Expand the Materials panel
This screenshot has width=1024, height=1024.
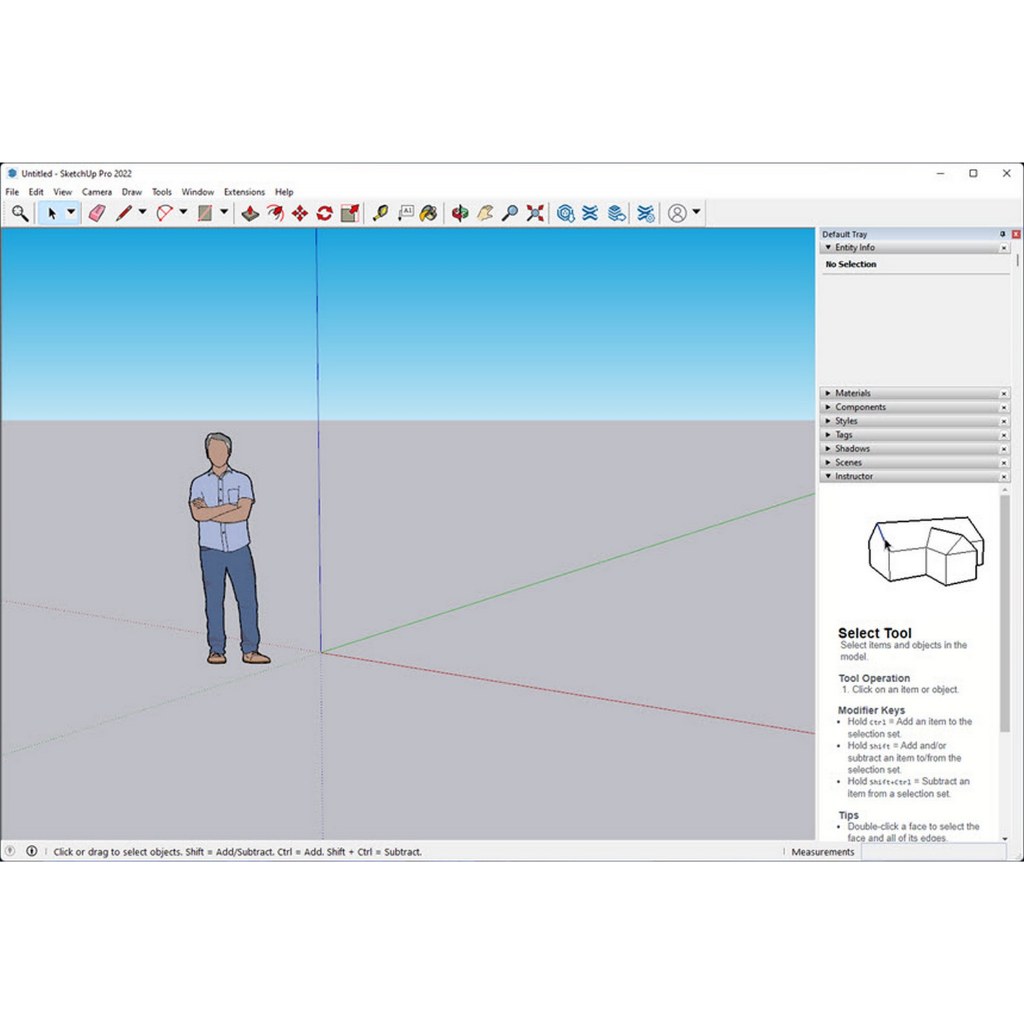(x=828, y=393)
